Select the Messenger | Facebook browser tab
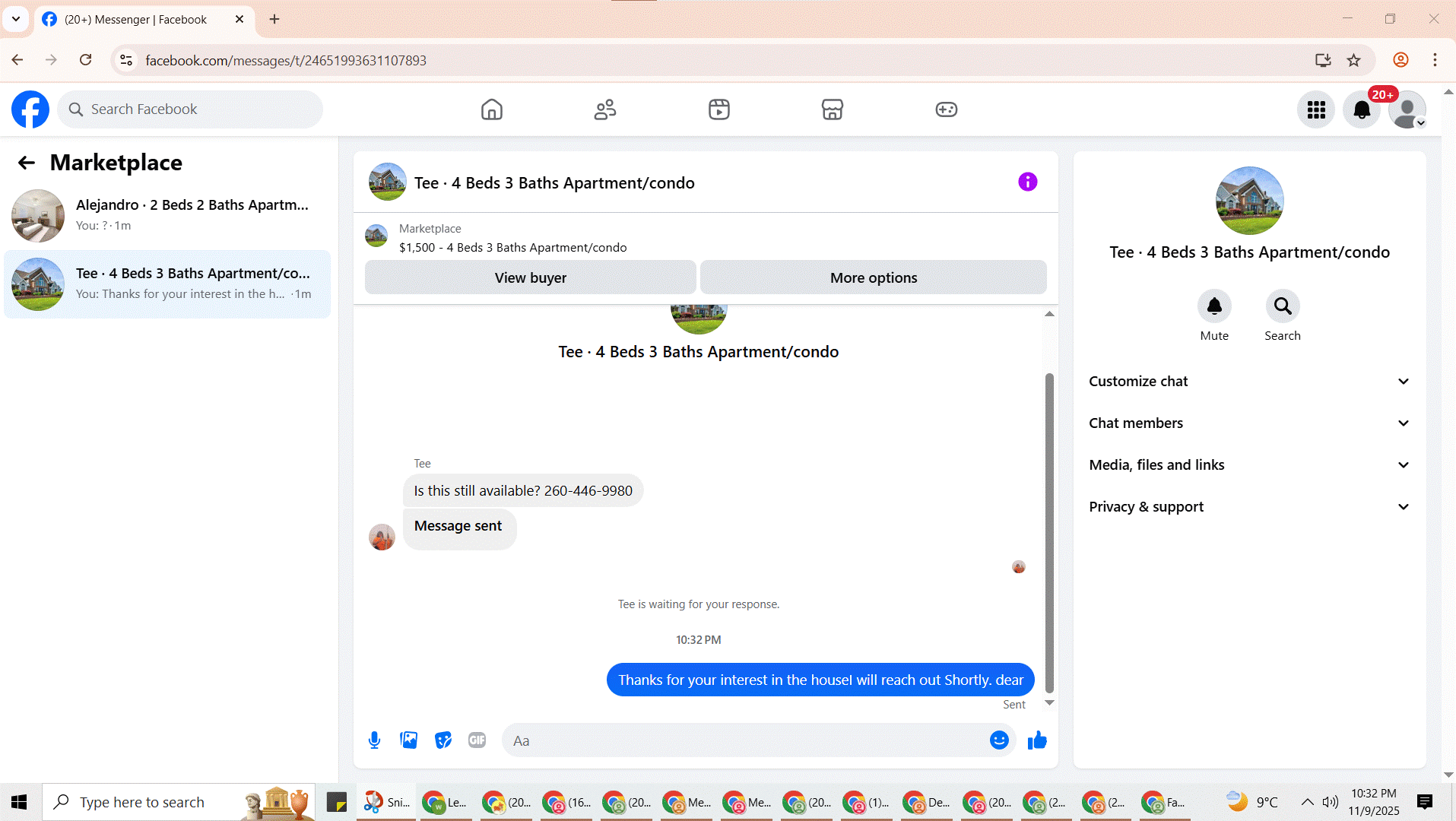Screen dimensions: 1456x821 (x=144, y=20)
